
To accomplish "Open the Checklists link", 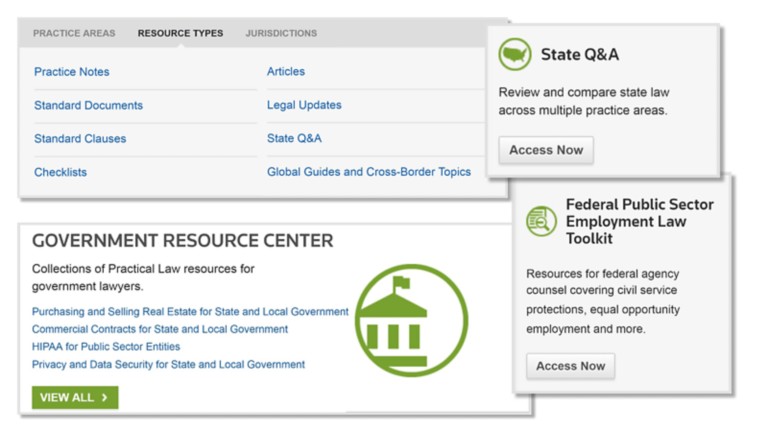I will 60,172.
